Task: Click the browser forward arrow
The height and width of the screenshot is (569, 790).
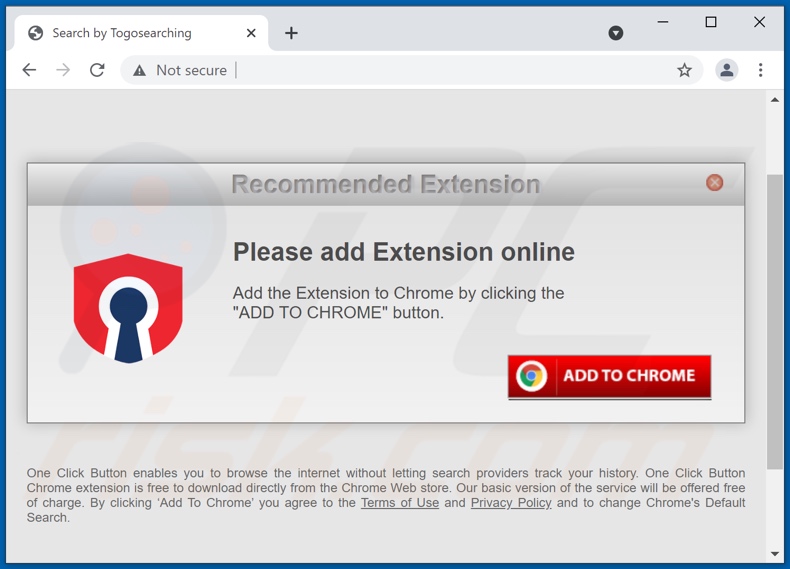Action: [x=63, y=70]
